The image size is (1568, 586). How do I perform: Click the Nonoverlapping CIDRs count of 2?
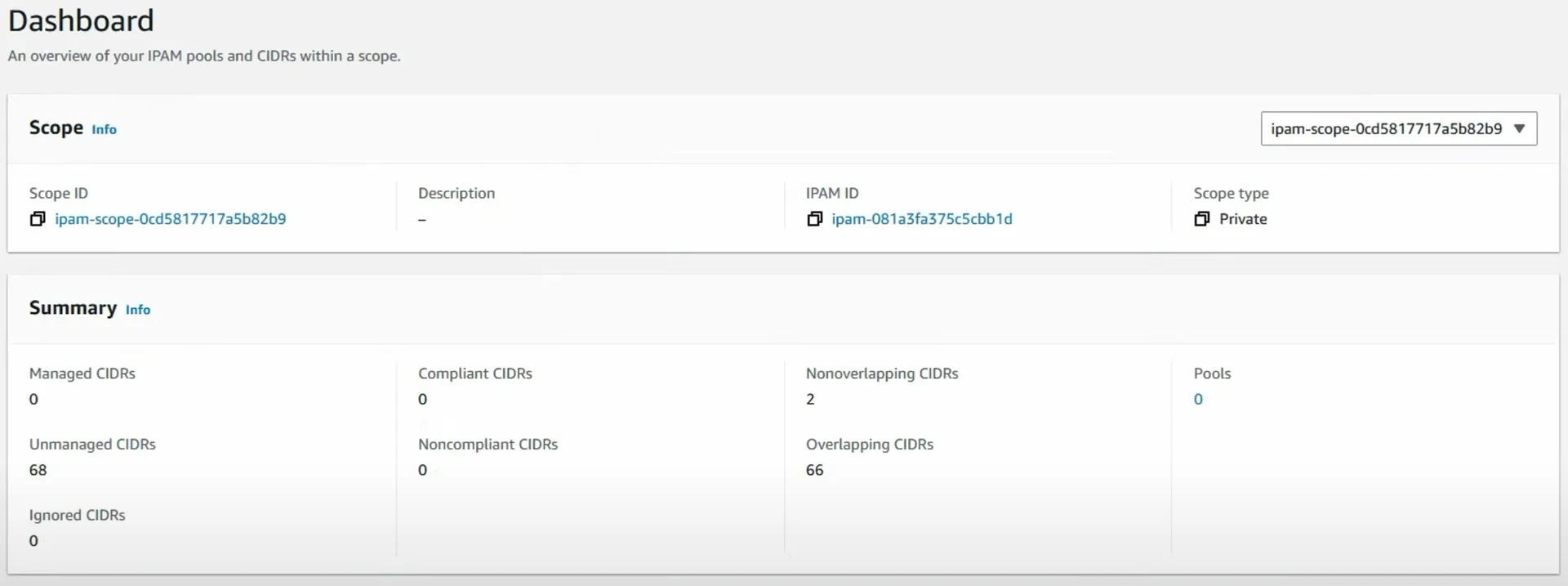click(810, 400)
